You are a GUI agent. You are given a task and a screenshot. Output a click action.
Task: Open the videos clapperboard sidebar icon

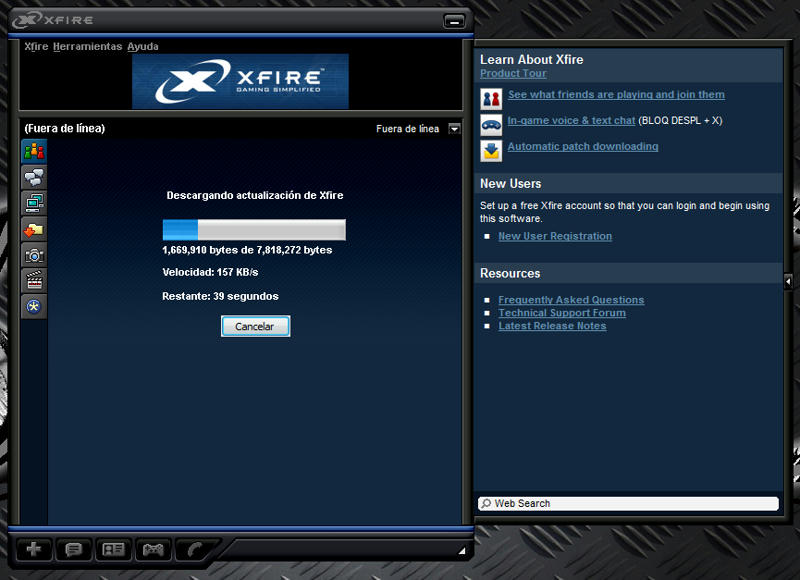pos(34,281)
